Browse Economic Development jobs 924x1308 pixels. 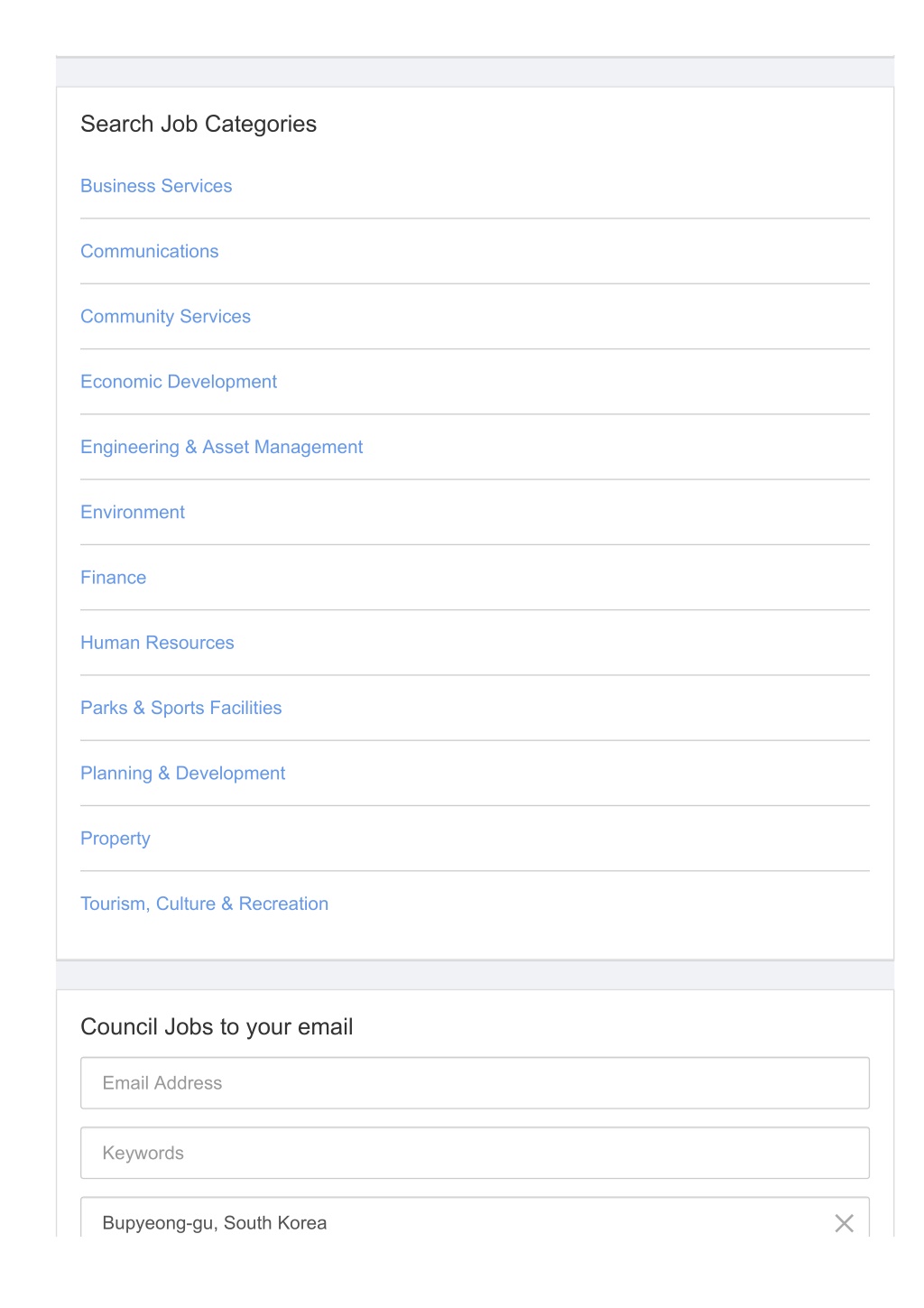[x=179, y=382]
